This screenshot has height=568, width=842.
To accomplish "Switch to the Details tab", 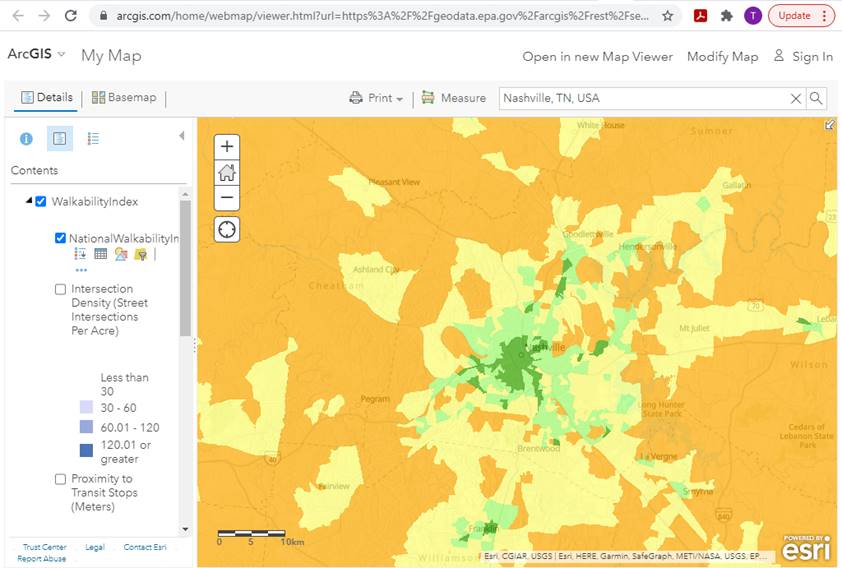I will pos(47,97).
